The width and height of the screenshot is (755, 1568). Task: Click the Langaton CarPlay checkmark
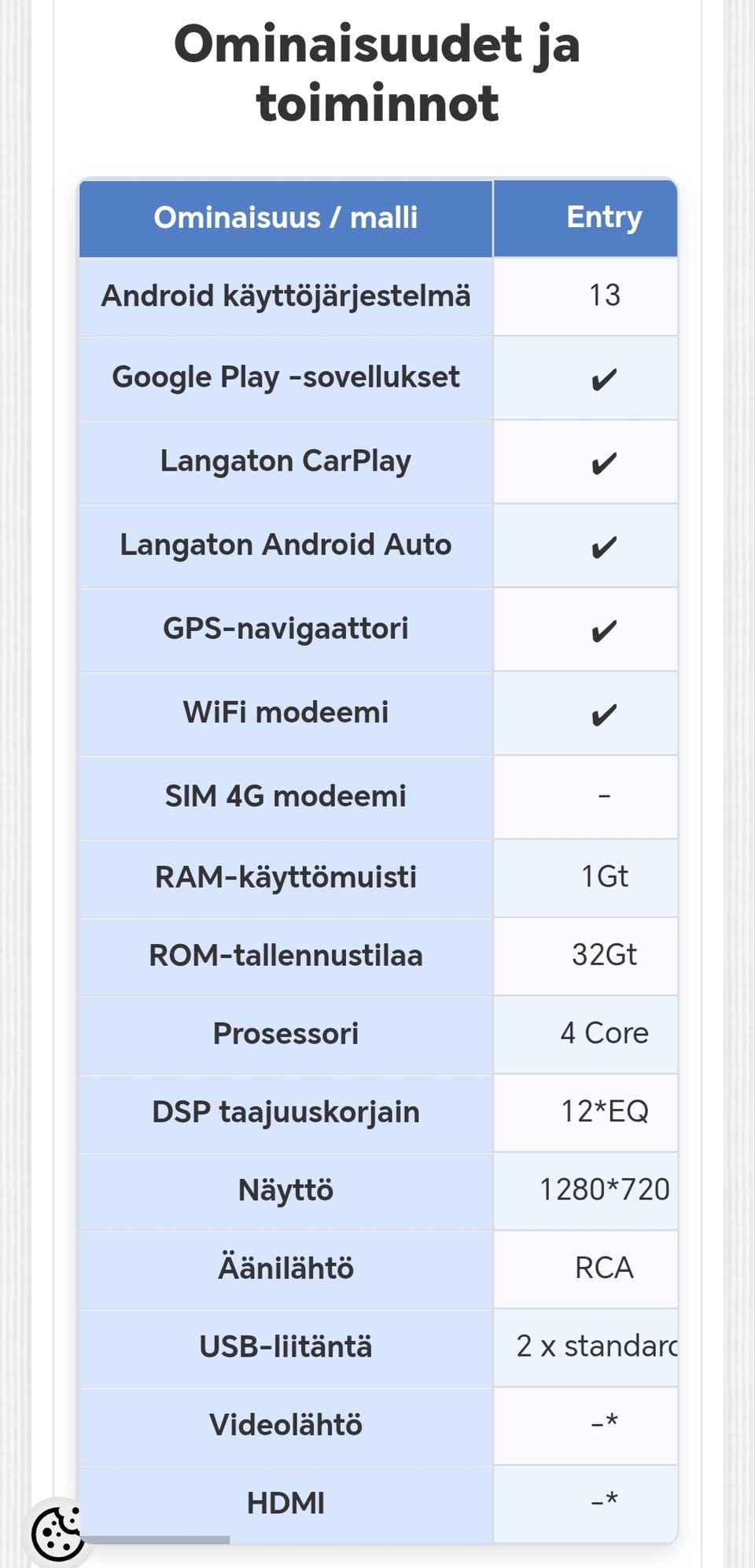pos(603,463)
